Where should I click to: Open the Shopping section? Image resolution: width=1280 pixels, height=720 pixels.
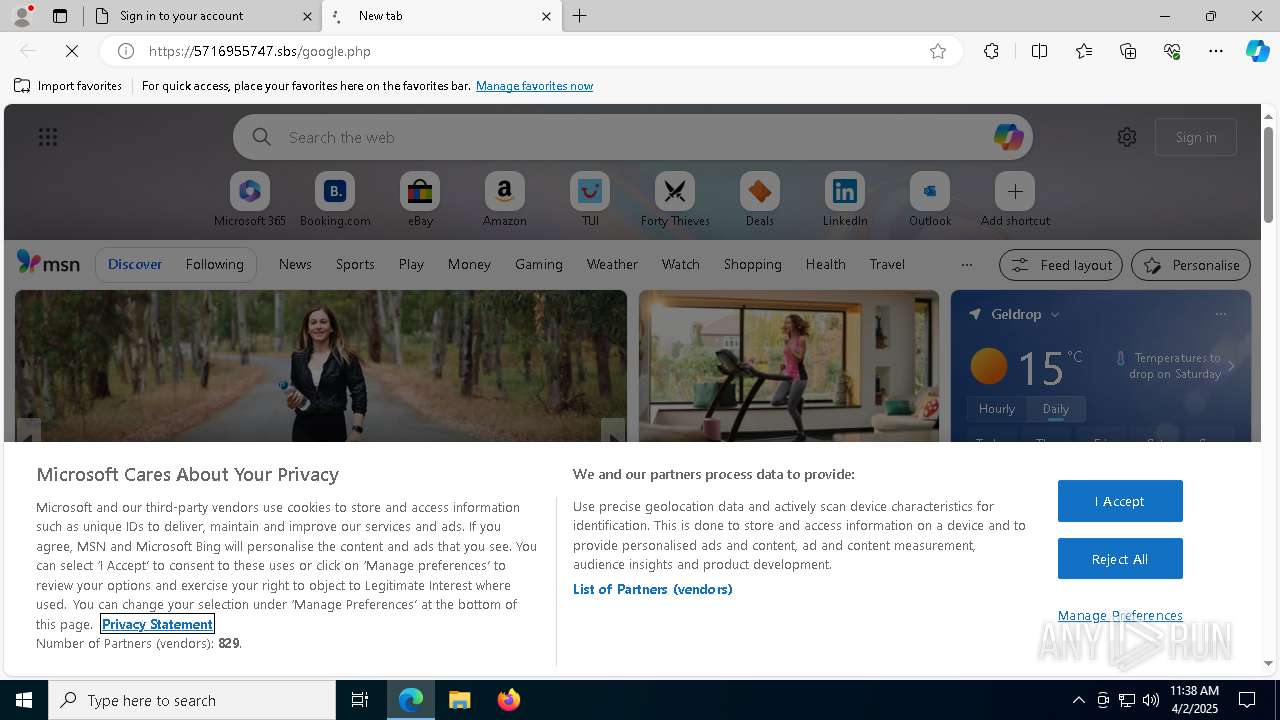pos(753,264)
